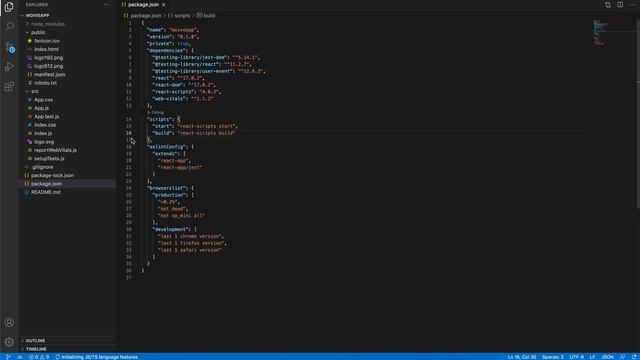The width and height of the screenshot is (640, 360).
Task: Click the feedback icon in status bar
Action: [622, 357]
